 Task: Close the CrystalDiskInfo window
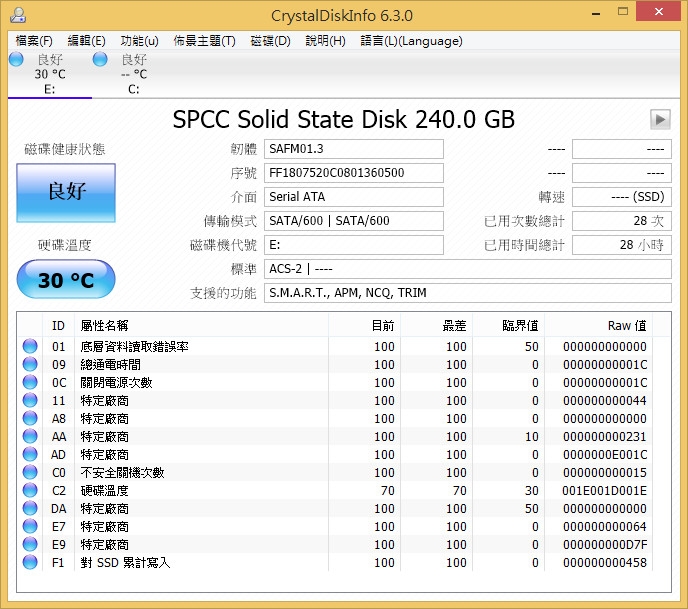pyautogui.click(x=659, y=12)
